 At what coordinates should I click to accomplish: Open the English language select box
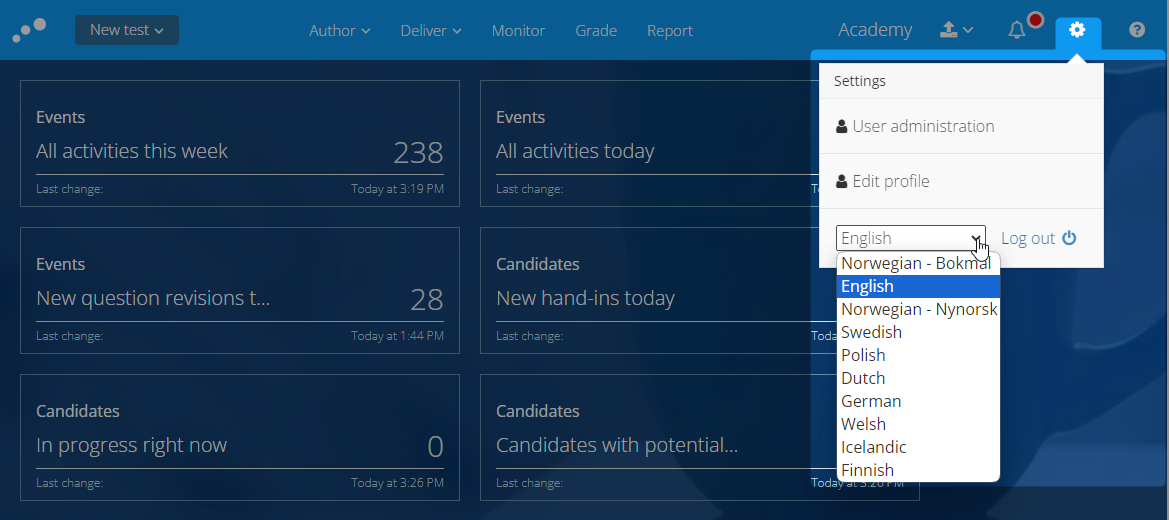coord(911,238)
